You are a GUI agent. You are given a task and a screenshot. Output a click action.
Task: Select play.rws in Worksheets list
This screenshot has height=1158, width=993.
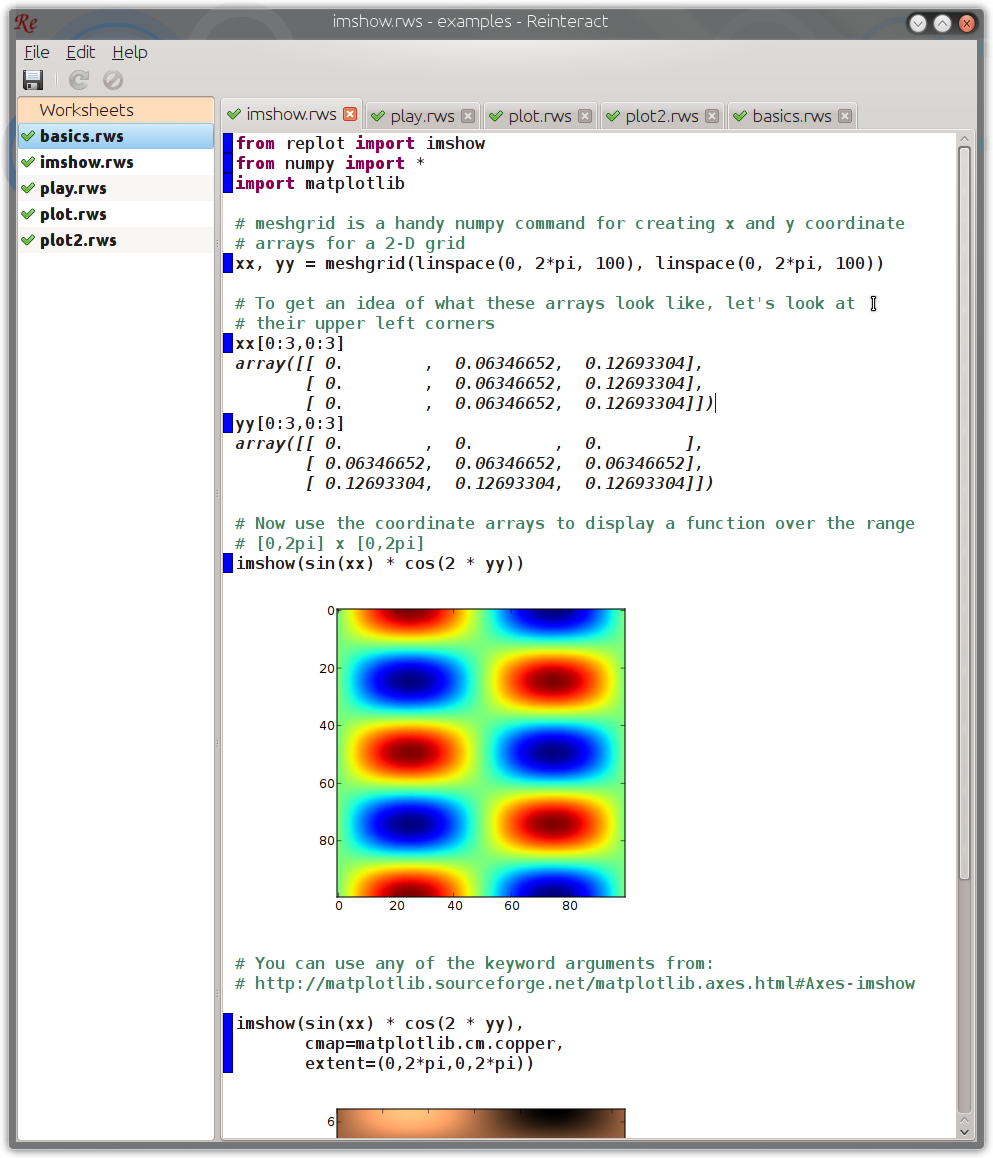116,188
